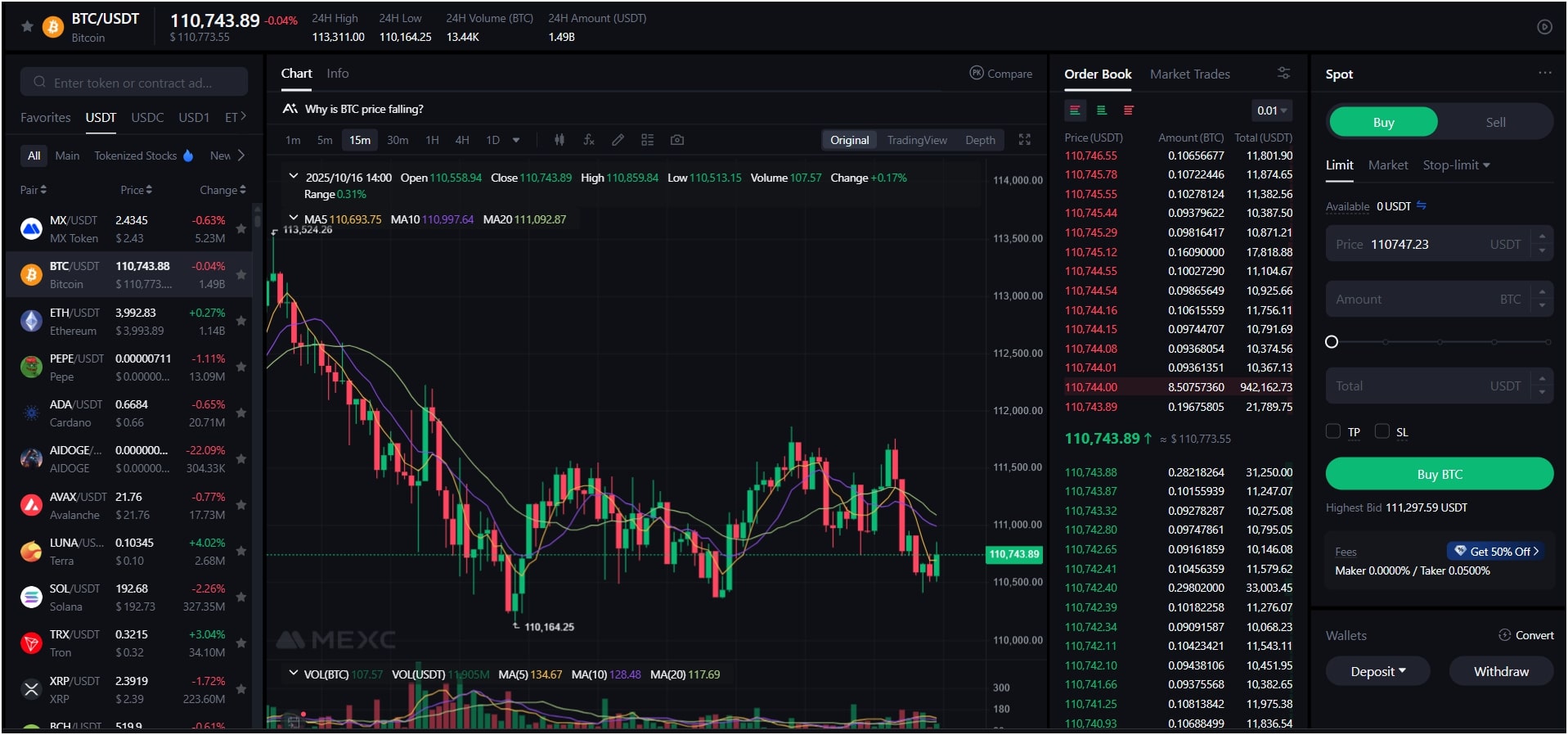Click the green Buy BTC button
The image size is (1568, 735).
pyautogui.click(x=1440, y=474)
